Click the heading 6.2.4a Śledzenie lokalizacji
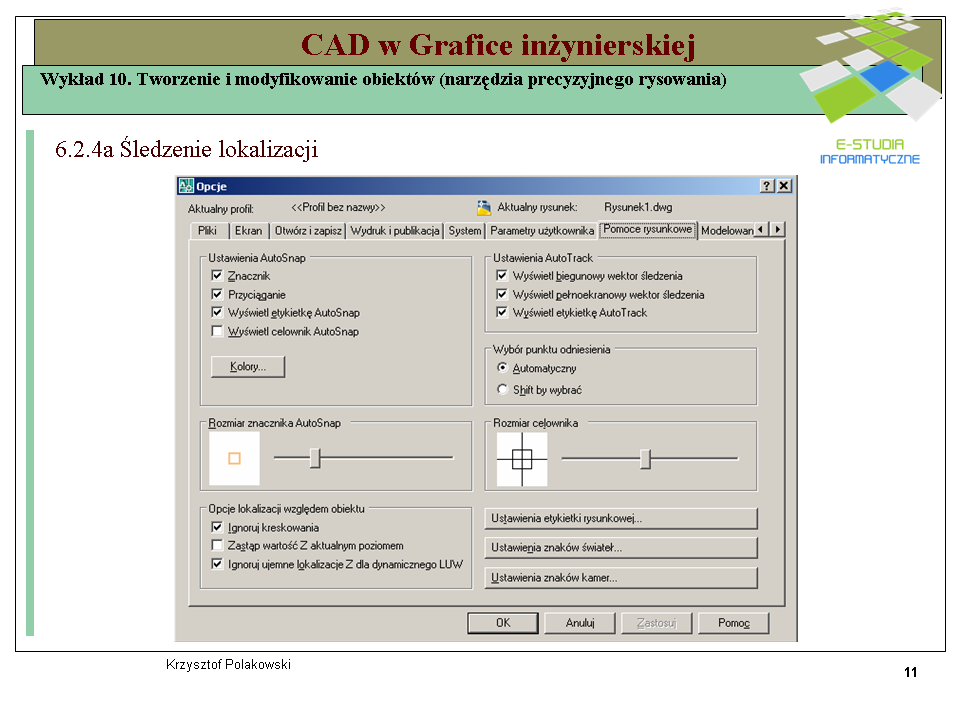The width and height of the screenshot is (960, 720). (x=187, y=149)
